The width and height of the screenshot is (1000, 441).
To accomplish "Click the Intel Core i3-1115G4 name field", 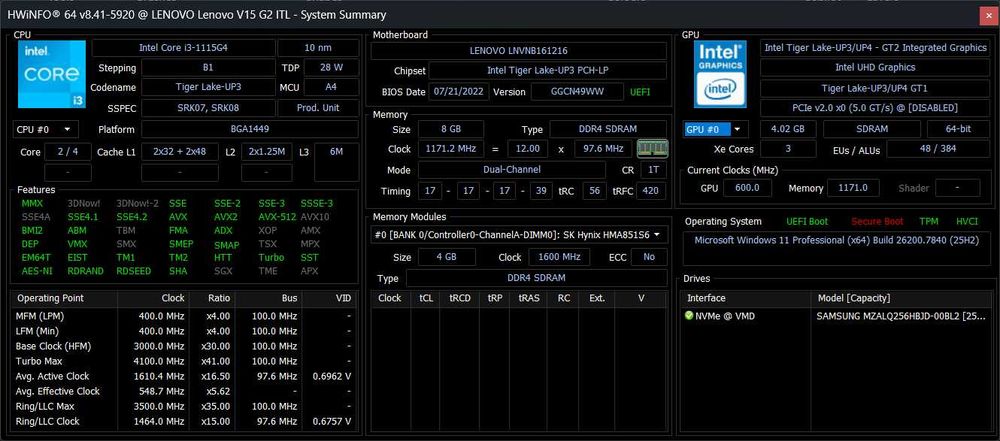I will pos(184,48).
